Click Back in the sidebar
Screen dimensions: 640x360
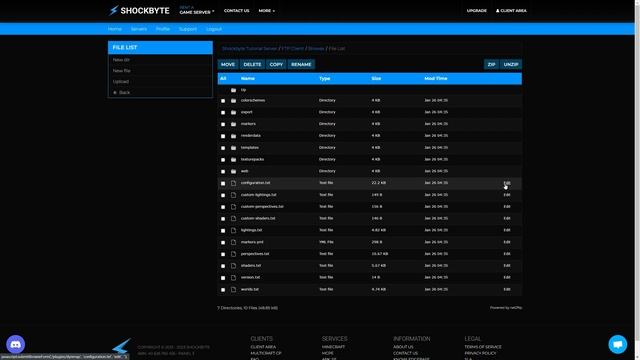click(x=122, y=93)
